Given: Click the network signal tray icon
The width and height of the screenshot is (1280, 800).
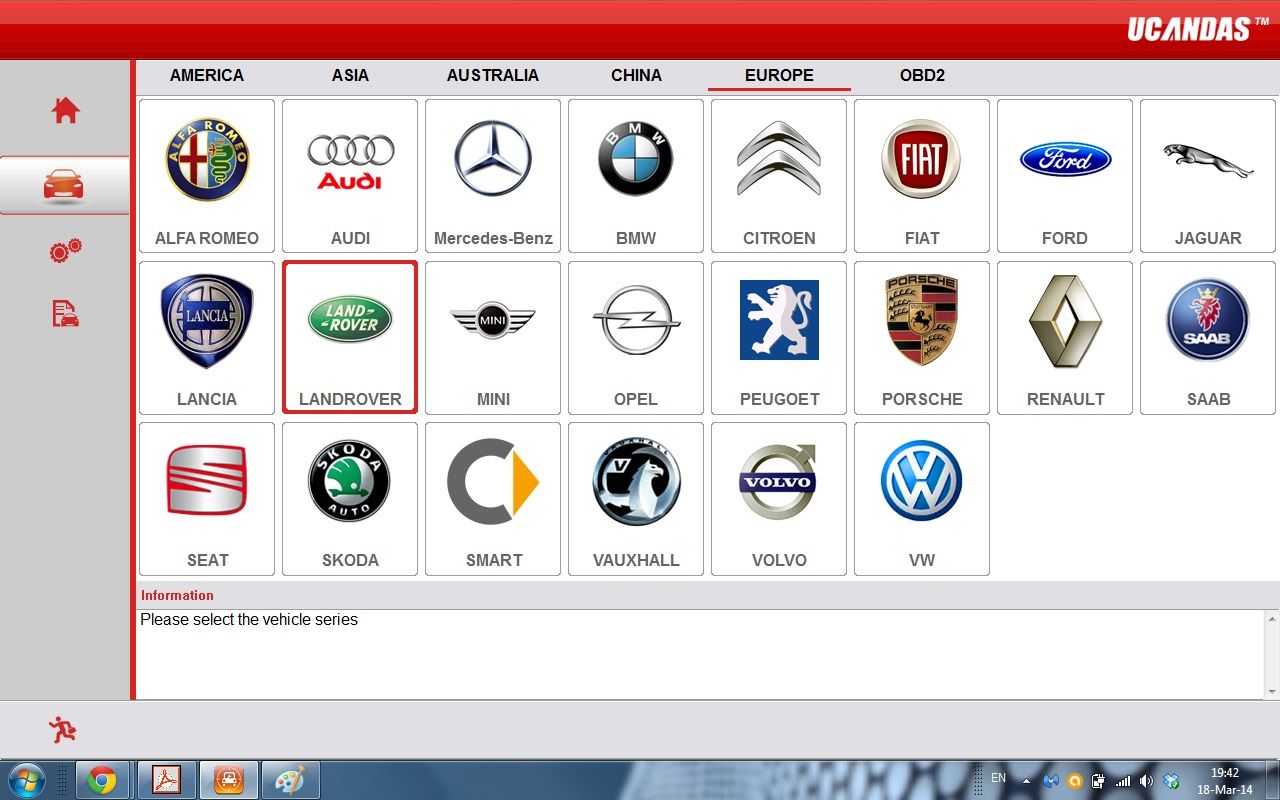Looking at the screenshot, I should 1122,781.
